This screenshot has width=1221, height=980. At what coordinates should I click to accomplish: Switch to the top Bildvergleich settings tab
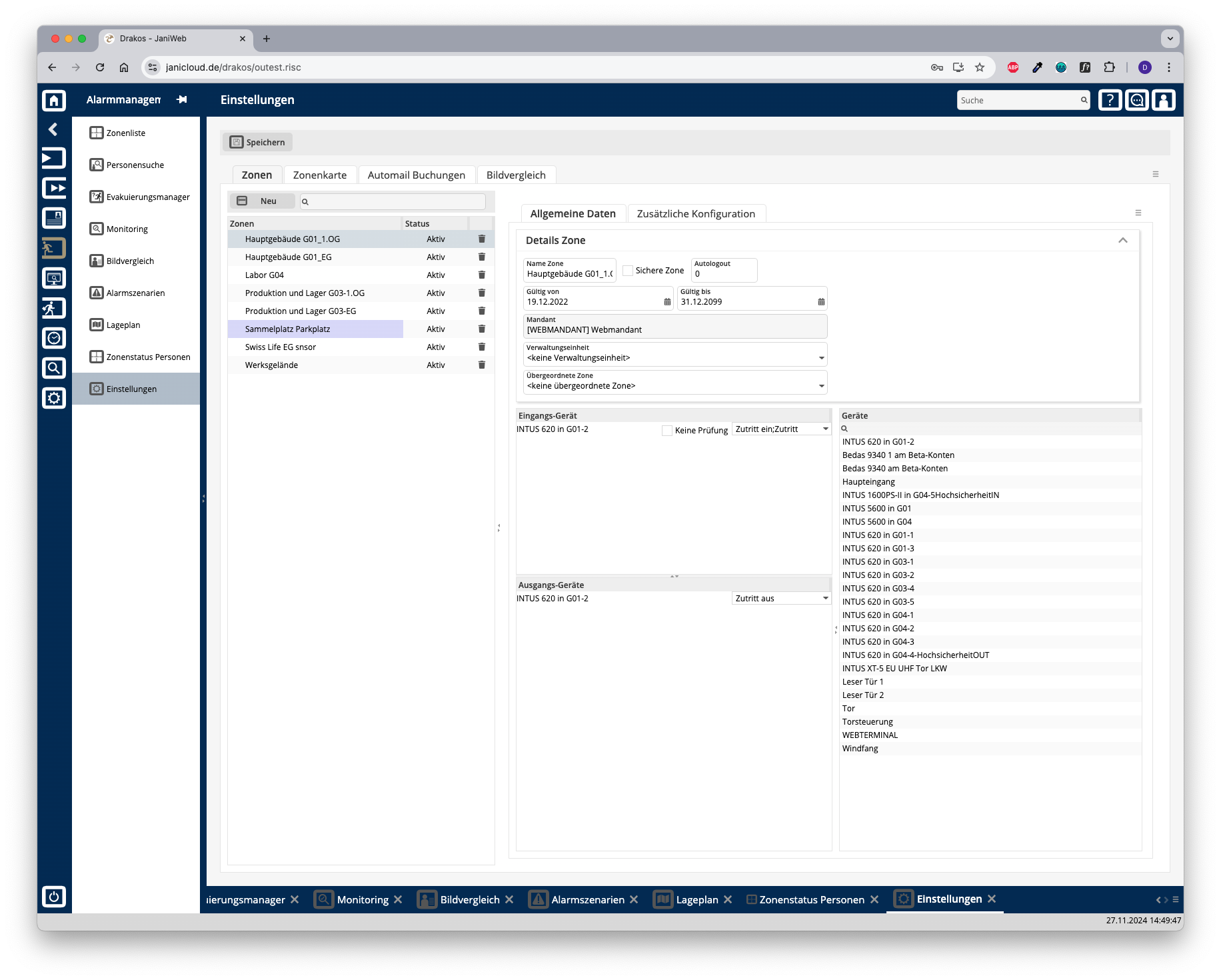[x=516, y=175]
